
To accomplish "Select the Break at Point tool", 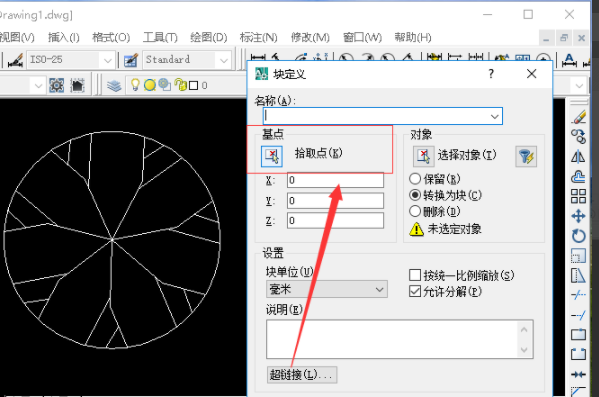I will pyautogui.click(x=578, y=335).
